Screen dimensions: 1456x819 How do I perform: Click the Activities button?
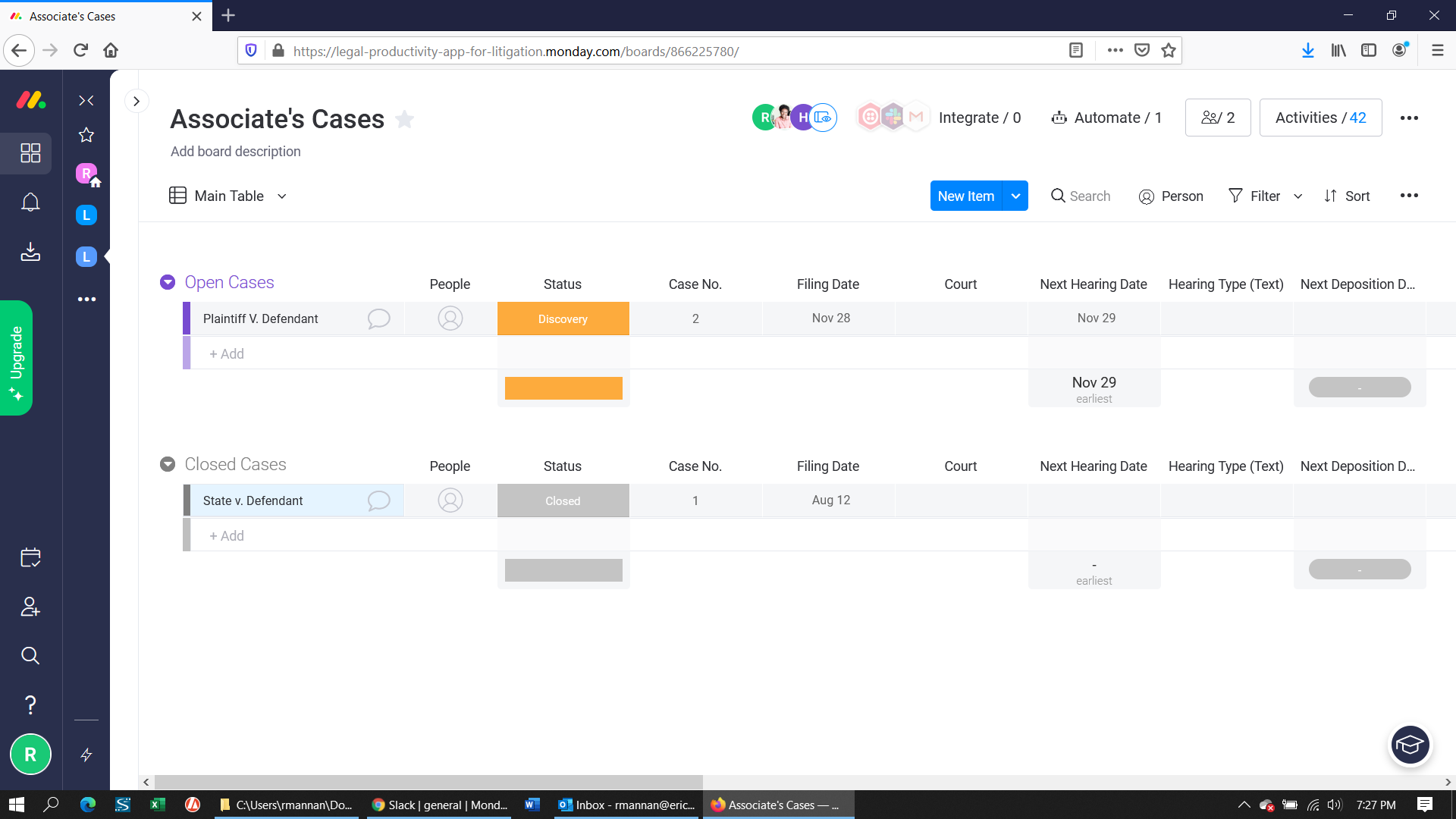pos(1320,118)
